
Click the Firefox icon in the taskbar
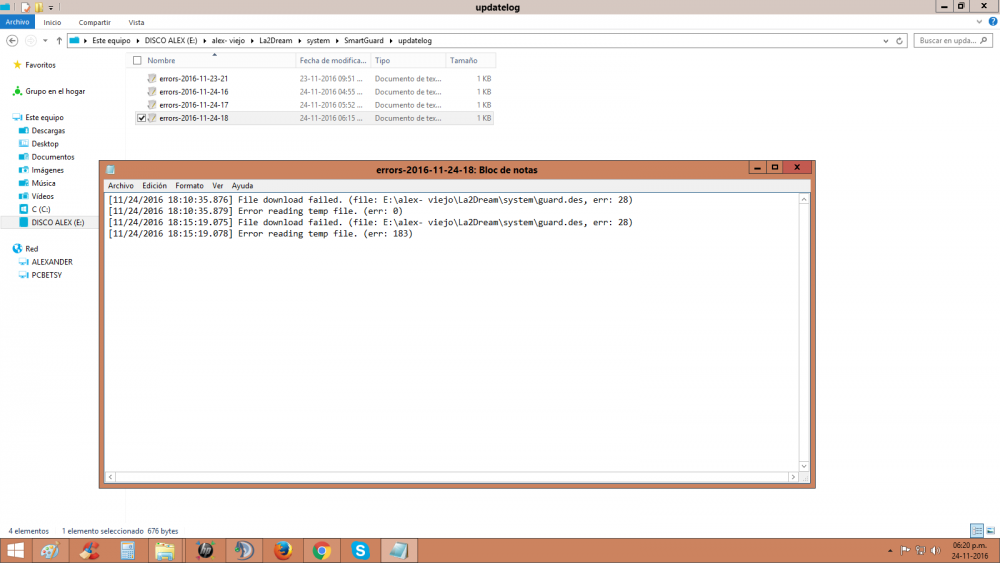(282, 550)
